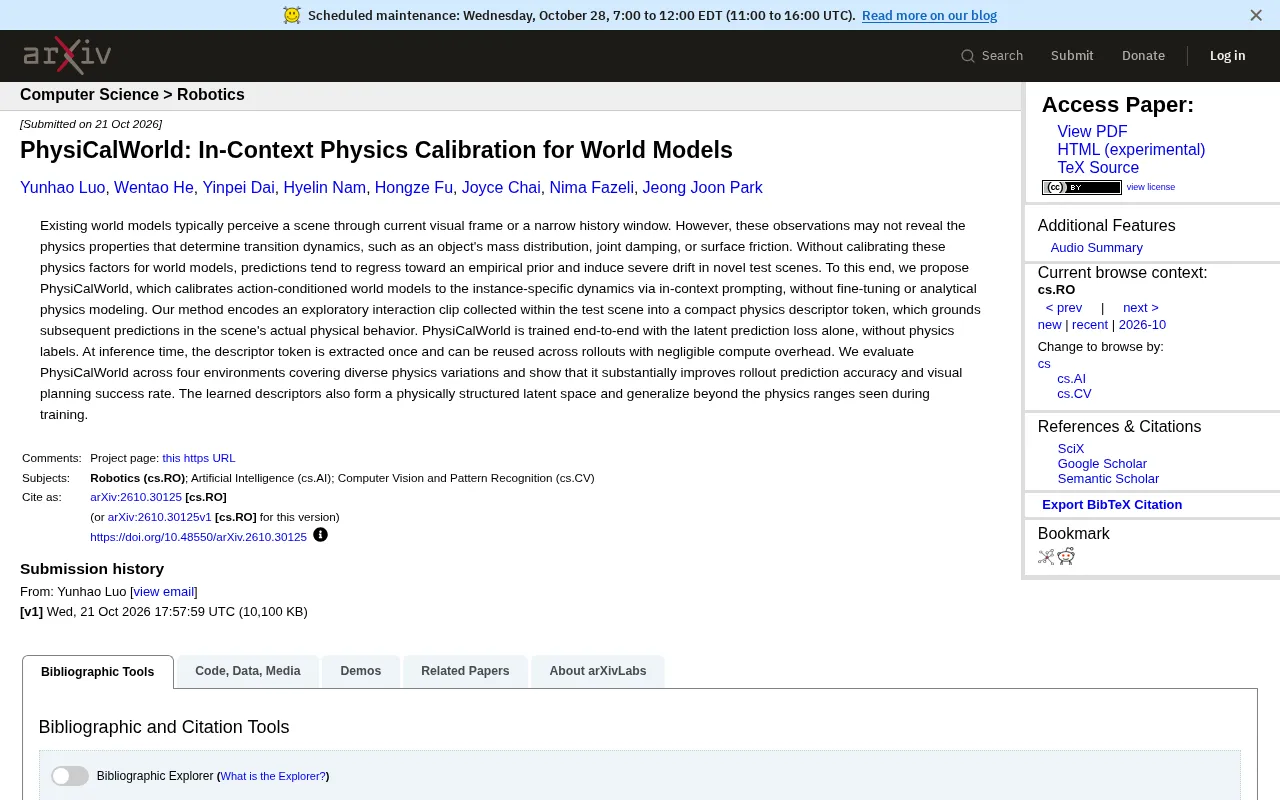
Task: Open the new cs.RO listings link
Action: click(x=1049, y=325)
